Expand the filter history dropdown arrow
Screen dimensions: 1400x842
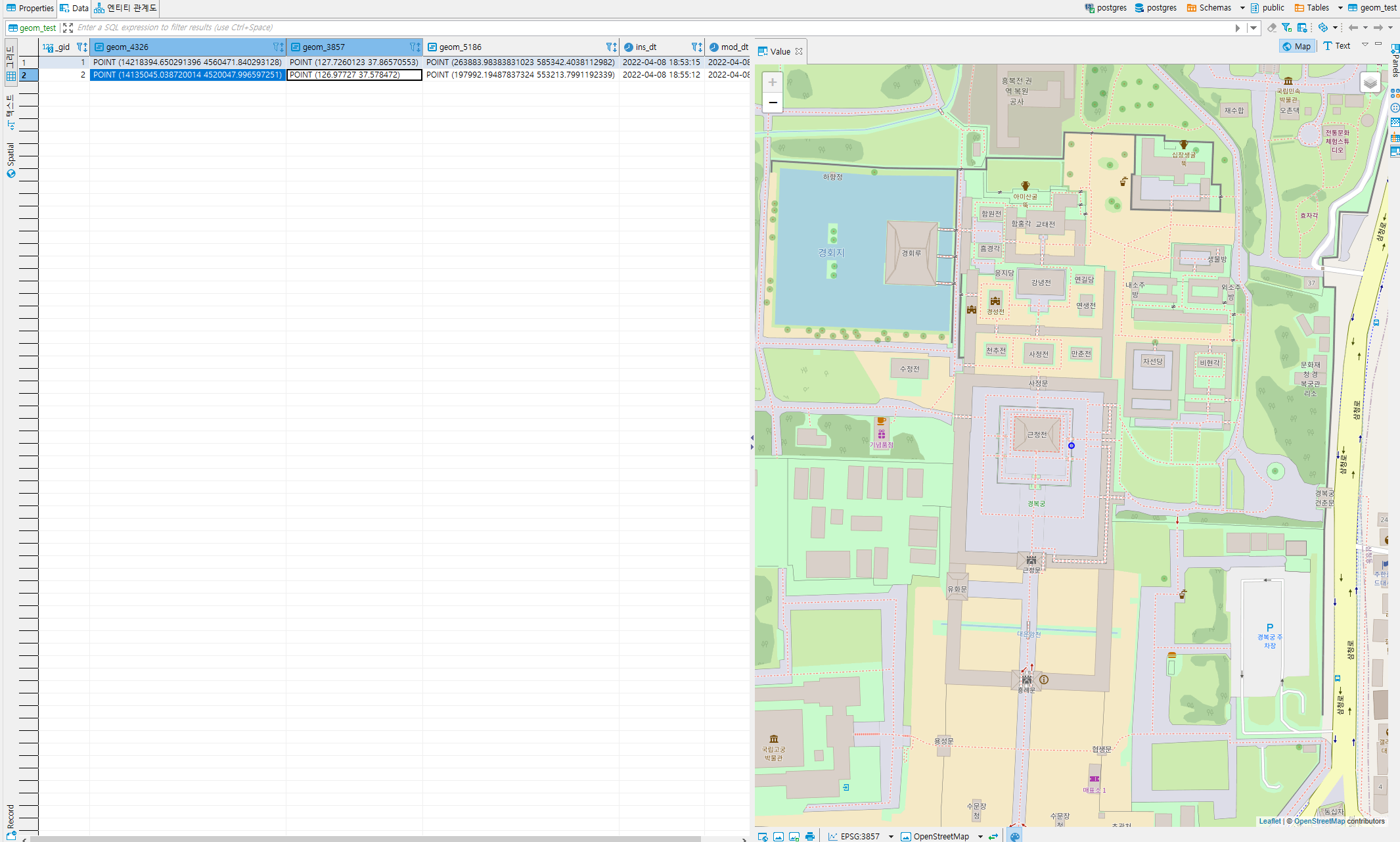[1253, 28]
